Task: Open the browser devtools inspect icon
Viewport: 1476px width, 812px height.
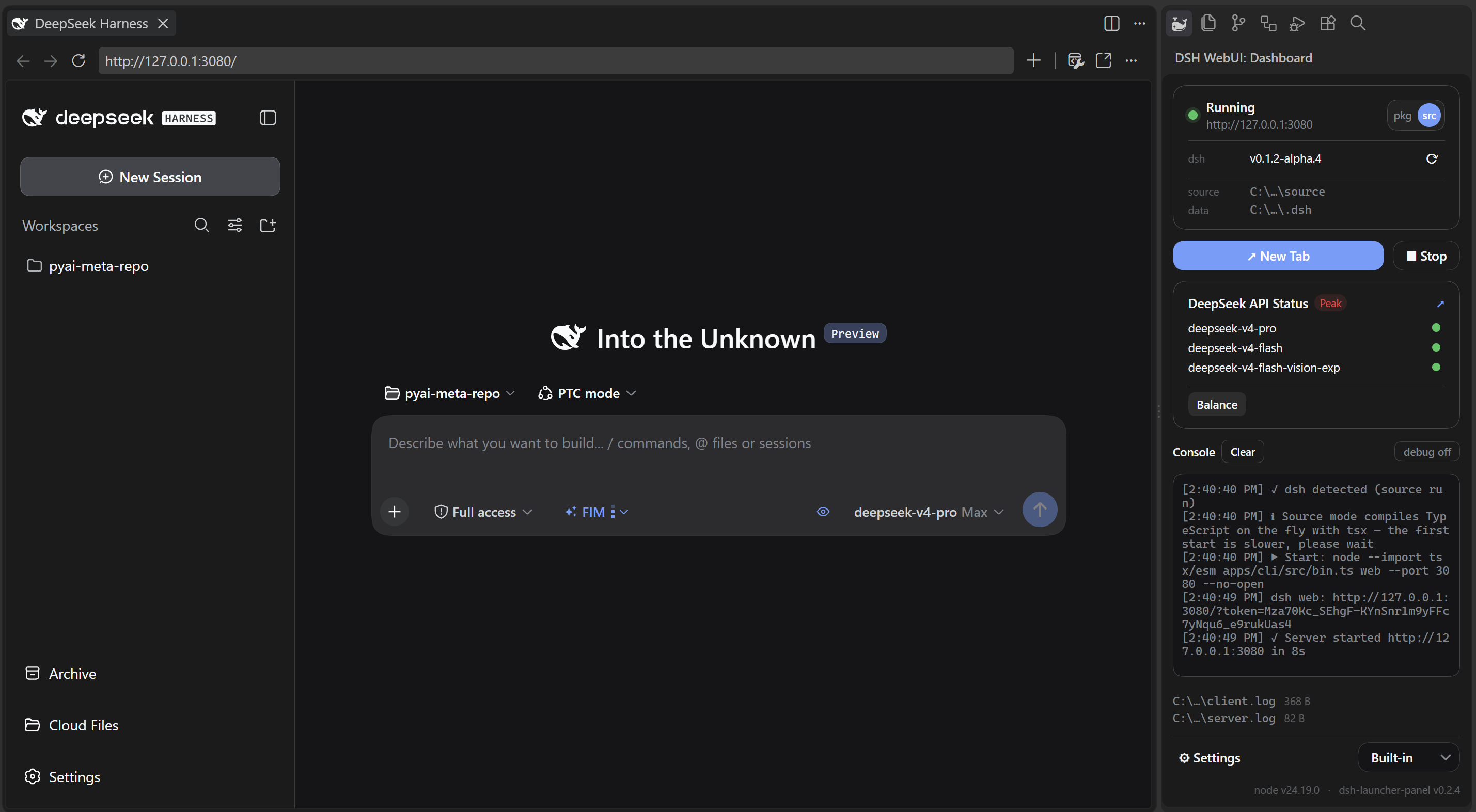Action: (1075, 61)
